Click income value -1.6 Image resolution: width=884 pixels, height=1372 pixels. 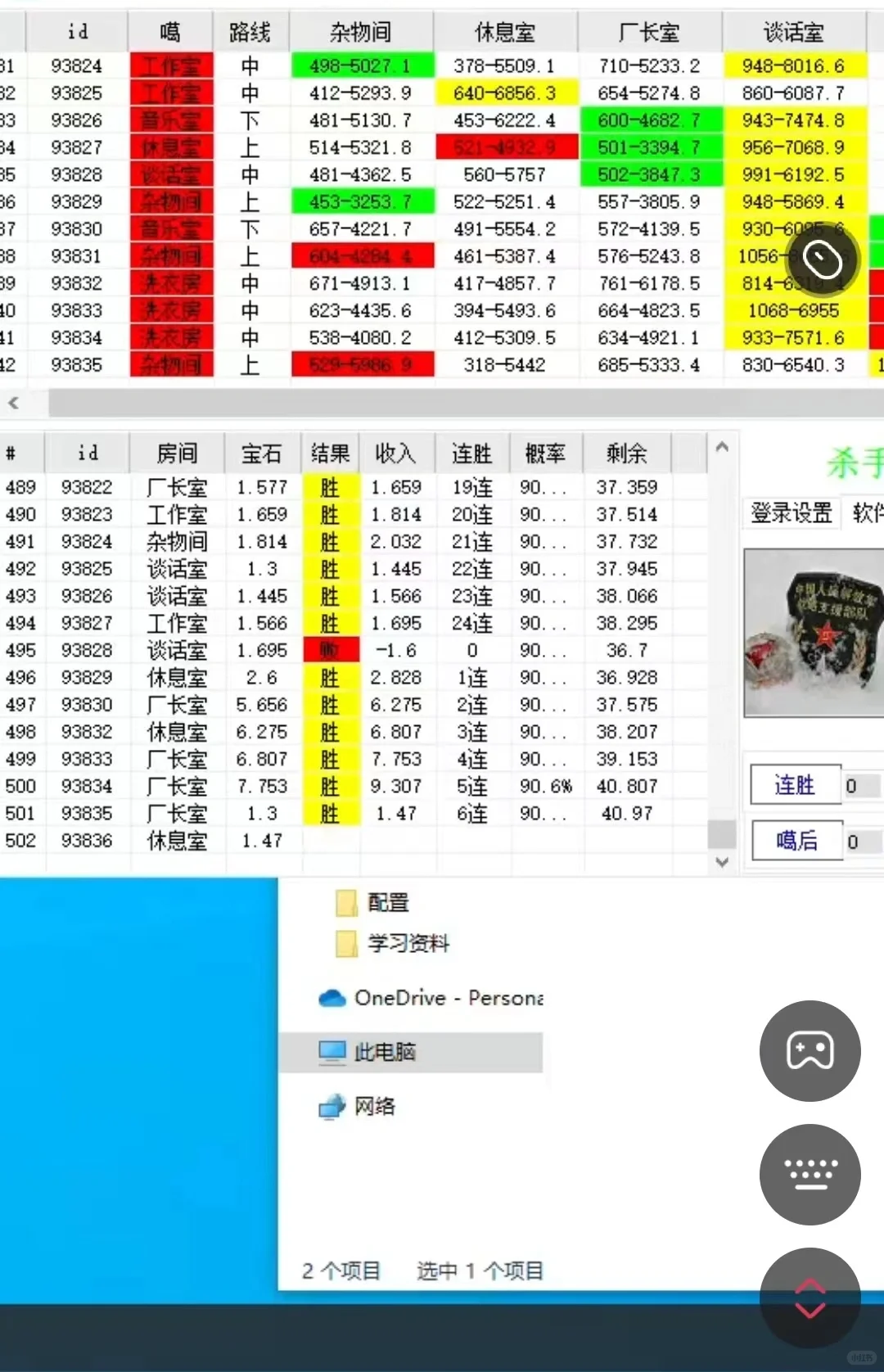coord(396,650)
